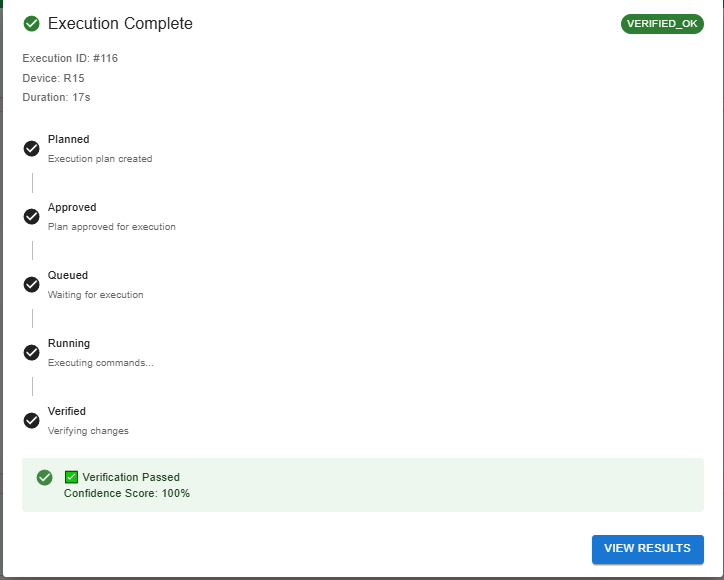Click the Confidence Score: 100% text
This screenshot has width=724, height=580.
tap(127, 493)
